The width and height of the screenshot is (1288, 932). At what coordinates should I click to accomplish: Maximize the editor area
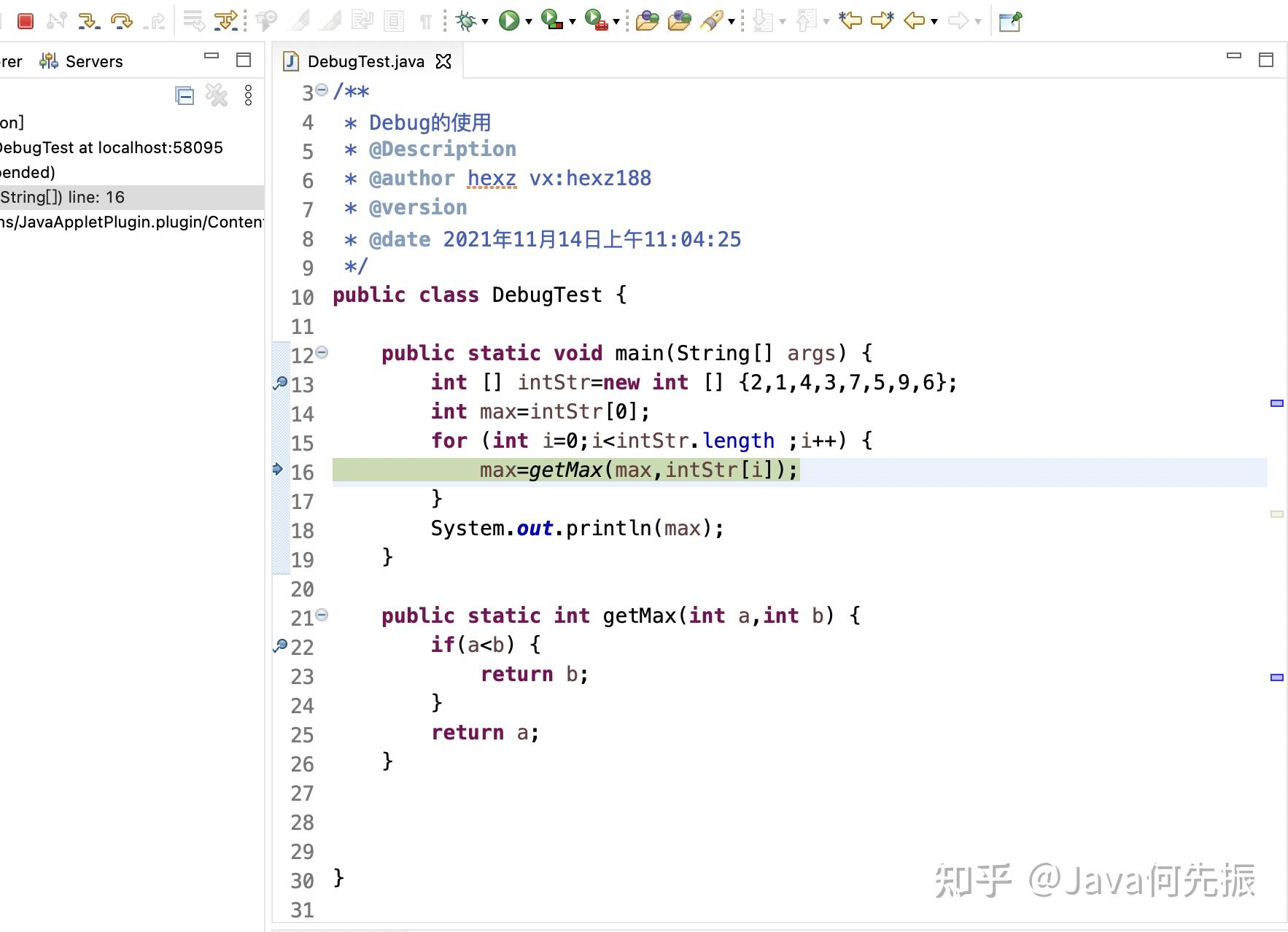click(x=1266, y=60)
